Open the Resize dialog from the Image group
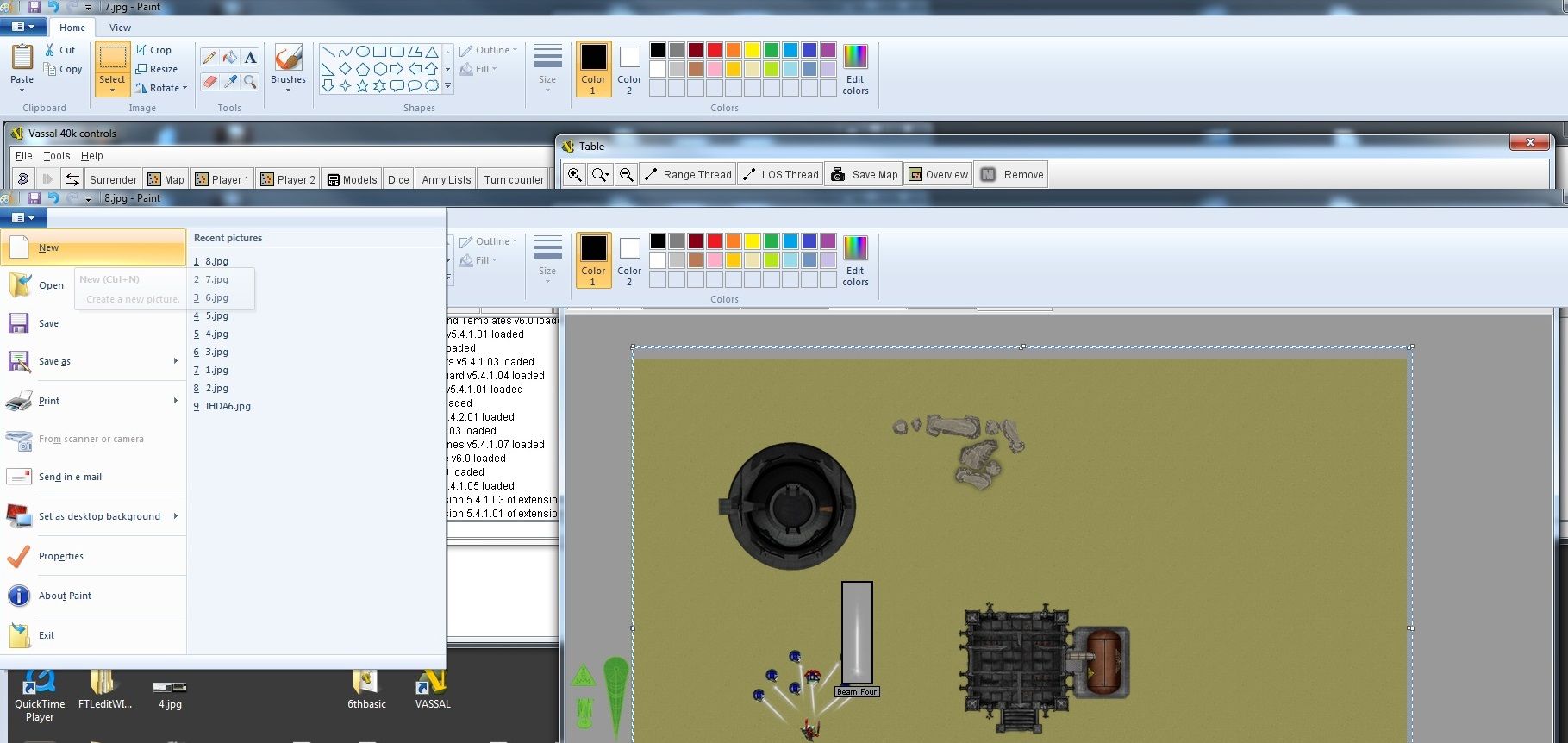 click(x=156, y=69)
